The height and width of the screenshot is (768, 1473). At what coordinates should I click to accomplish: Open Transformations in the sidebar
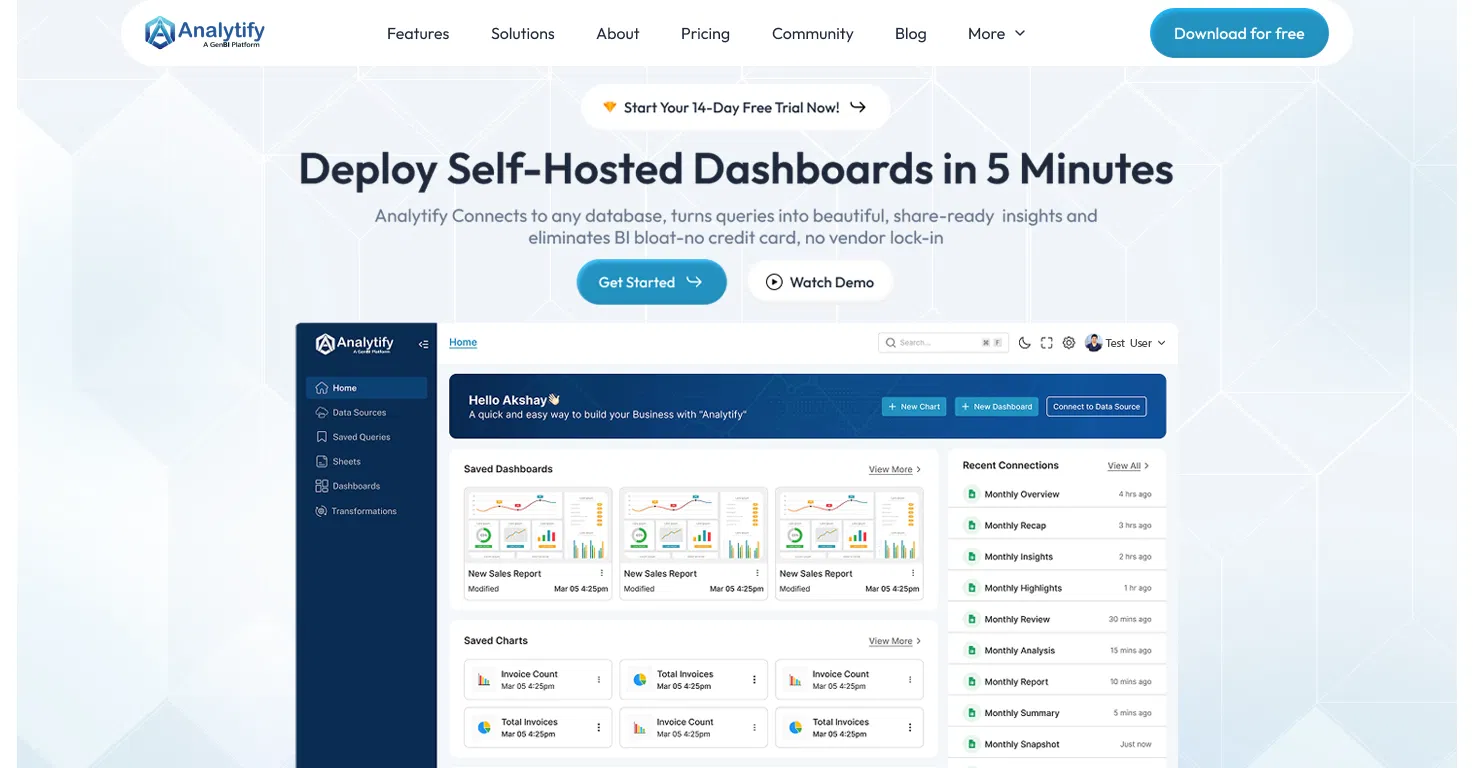tap(363, 511)
